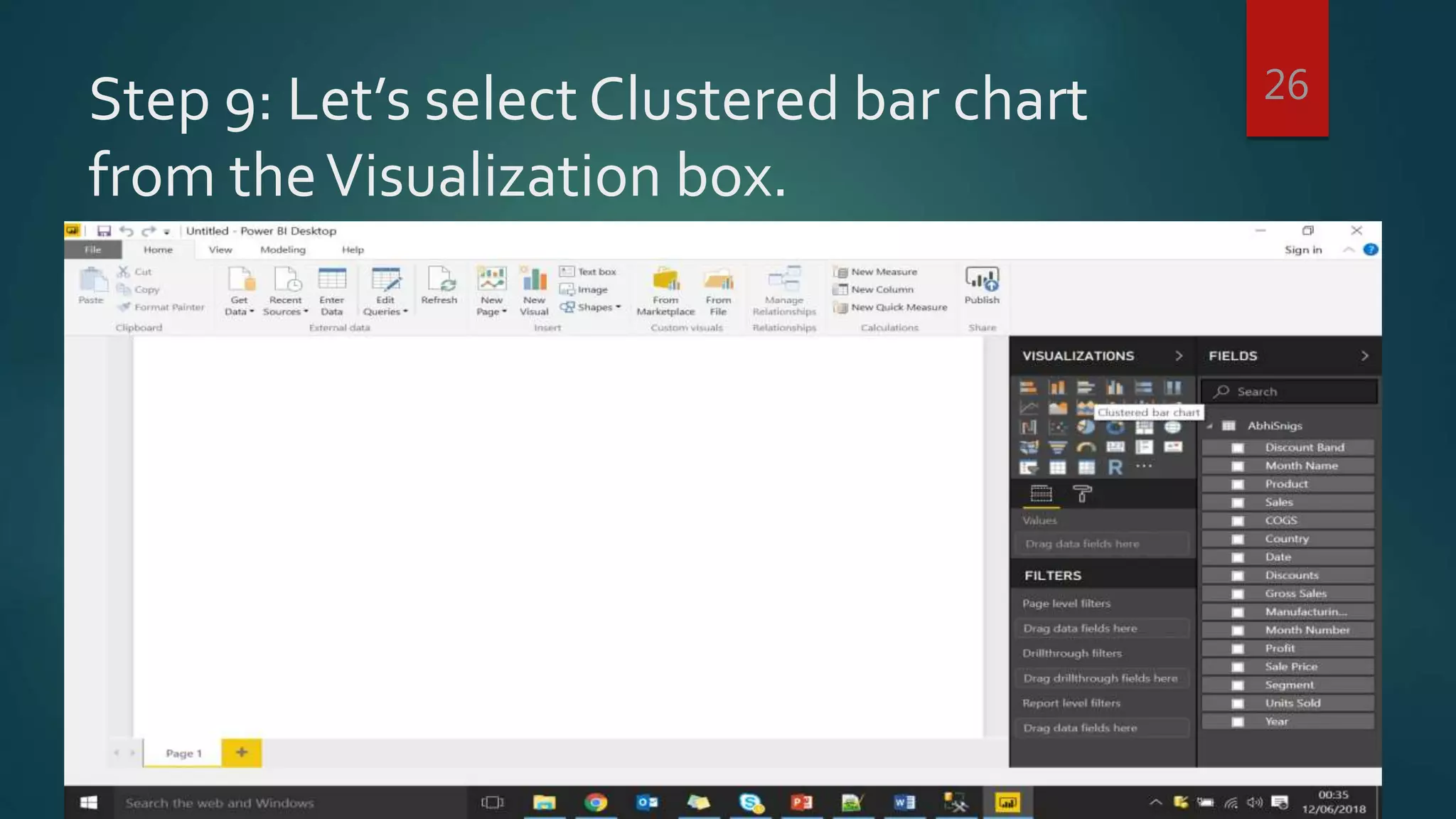Select the Pie chart visual
Screen dimensions: 1456x819
pos(1086,427)
